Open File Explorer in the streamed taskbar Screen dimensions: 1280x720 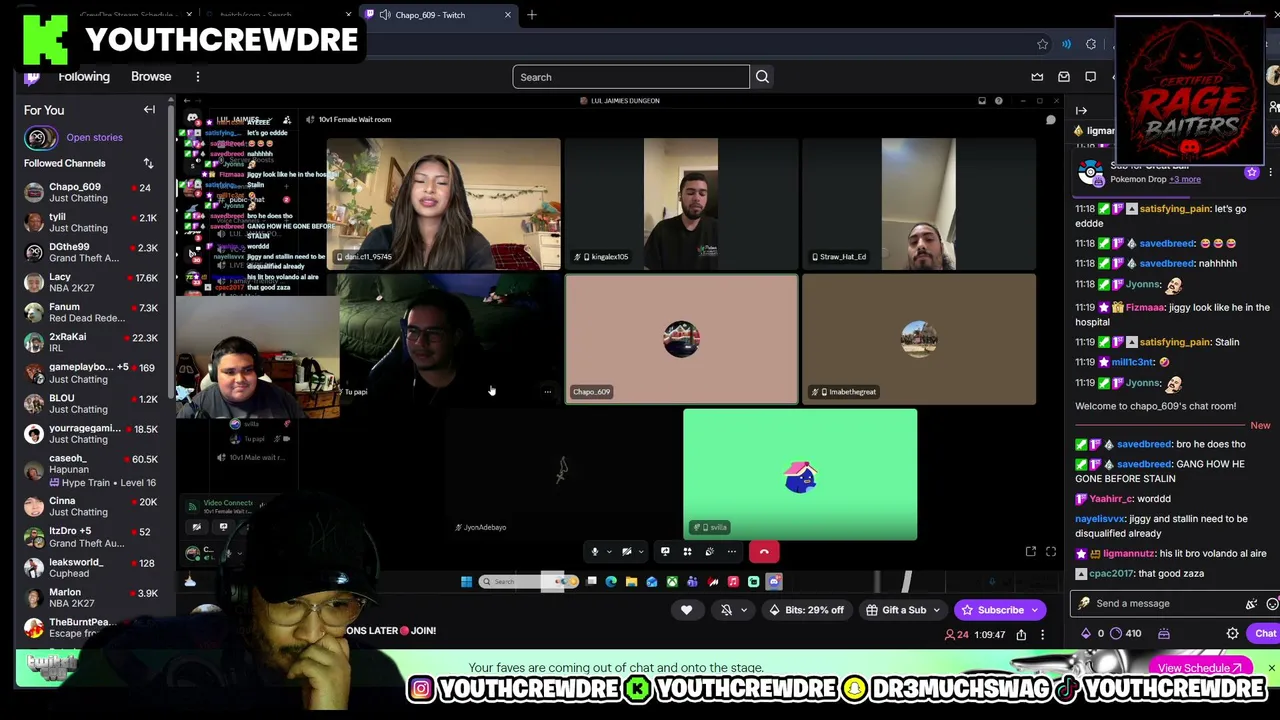(x=631, y=581)
